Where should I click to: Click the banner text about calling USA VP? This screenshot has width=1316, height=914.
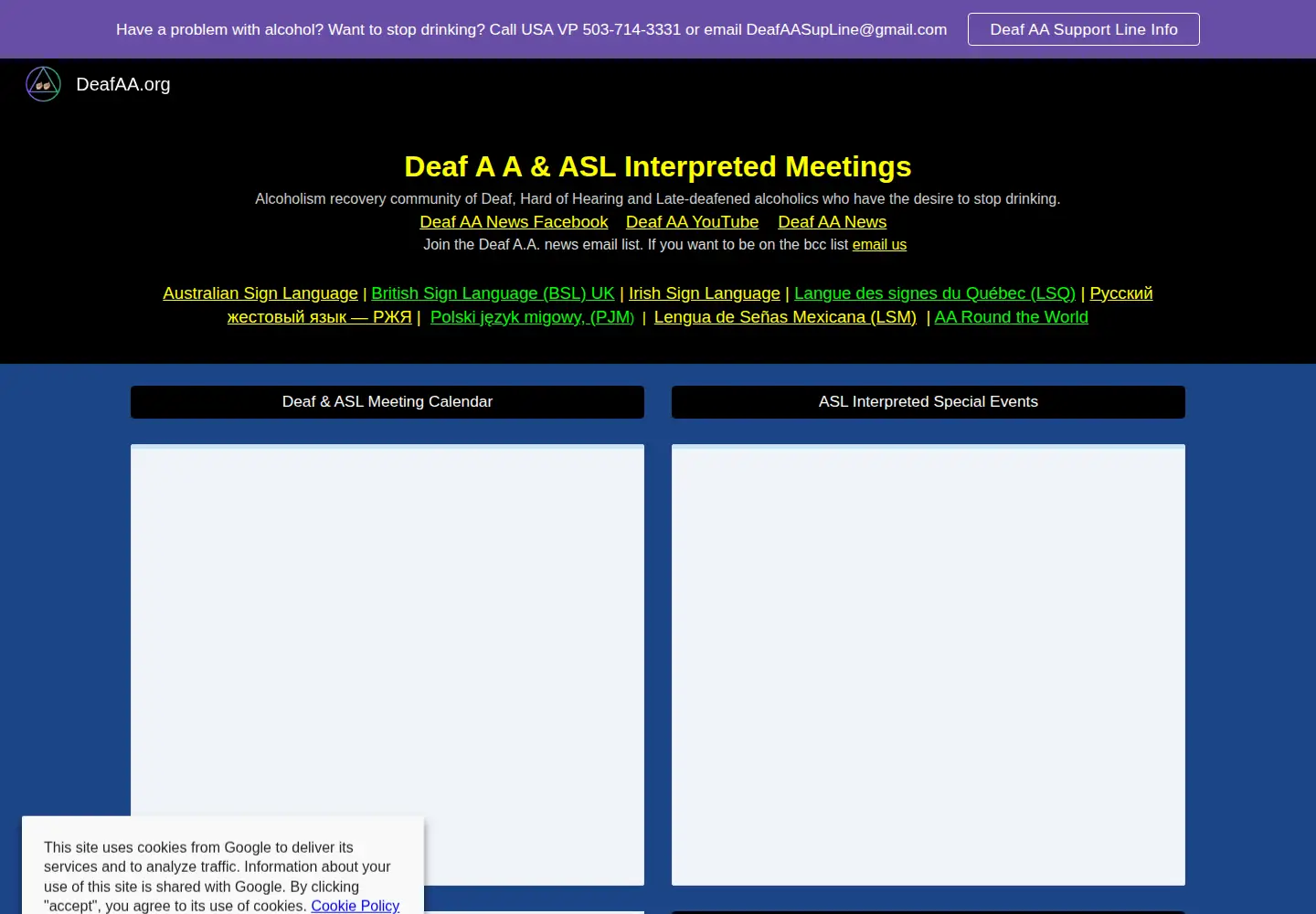(531, 29)
